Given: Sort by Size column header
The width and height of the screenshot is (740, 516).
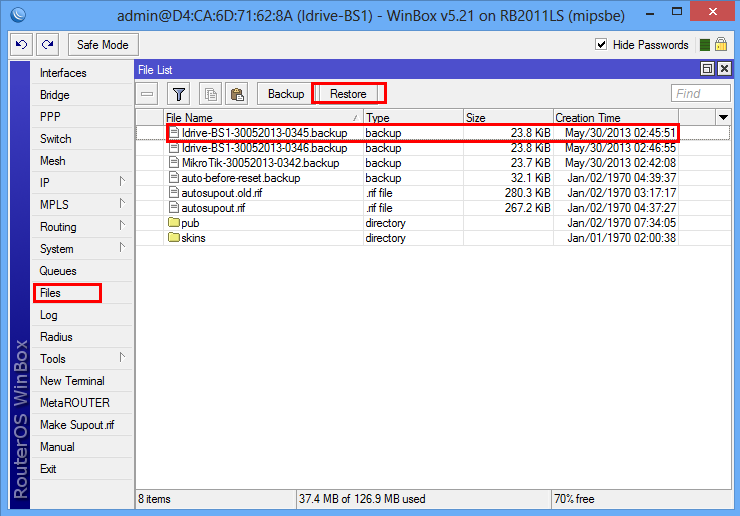Looking at the screenshot, I should [x=508, y=118].
